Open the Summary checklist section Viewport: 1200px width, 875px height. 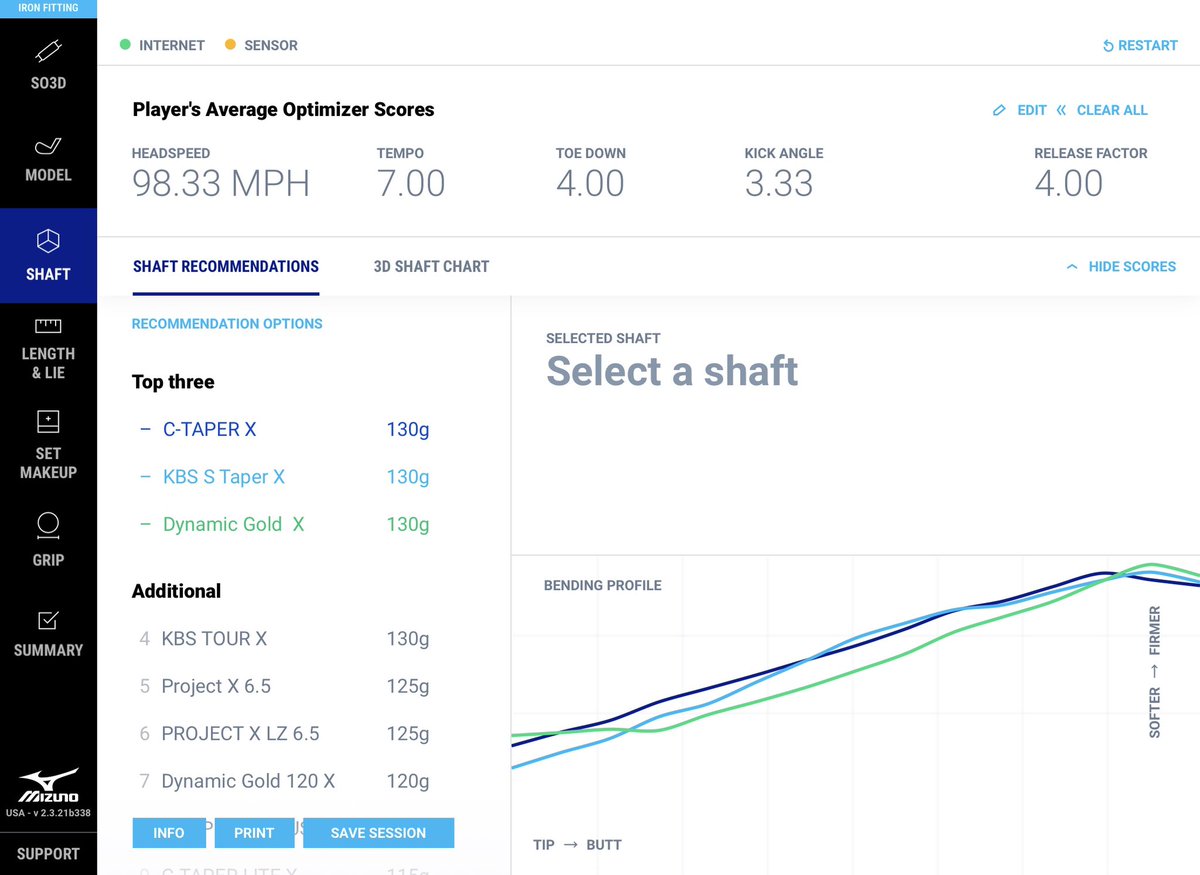(48, 634)
